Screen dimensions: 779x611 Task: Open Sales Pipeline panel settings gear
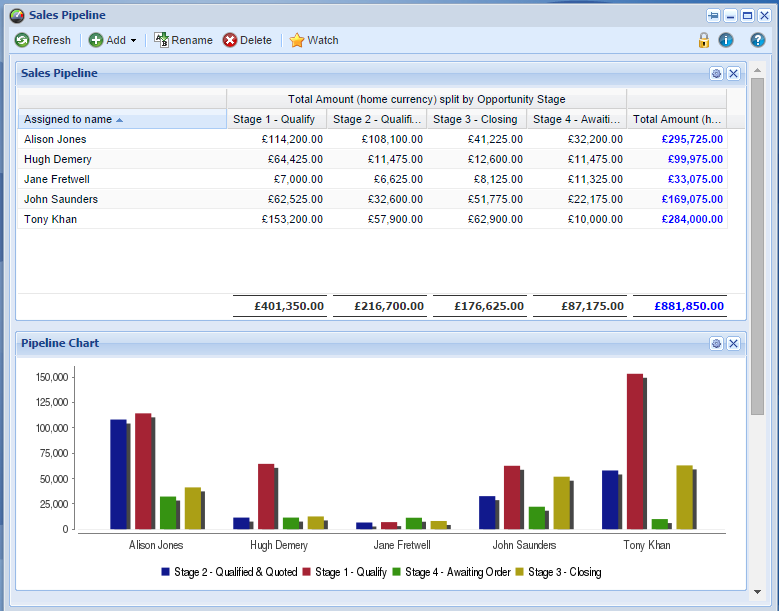716,74
